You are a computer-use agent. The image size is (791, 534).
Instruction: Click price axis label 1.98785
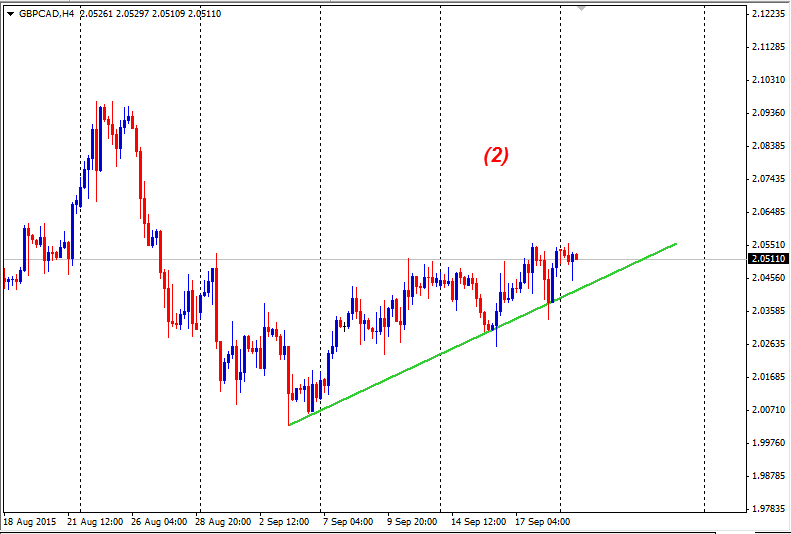pyautogui.click(x=768, y=476)
